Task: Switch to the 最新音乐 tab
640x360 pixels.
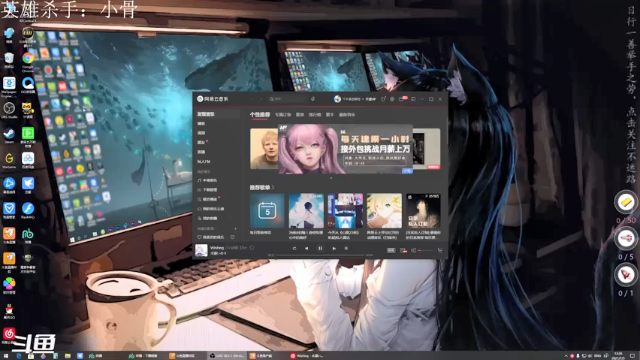Action: pos(347,115)
